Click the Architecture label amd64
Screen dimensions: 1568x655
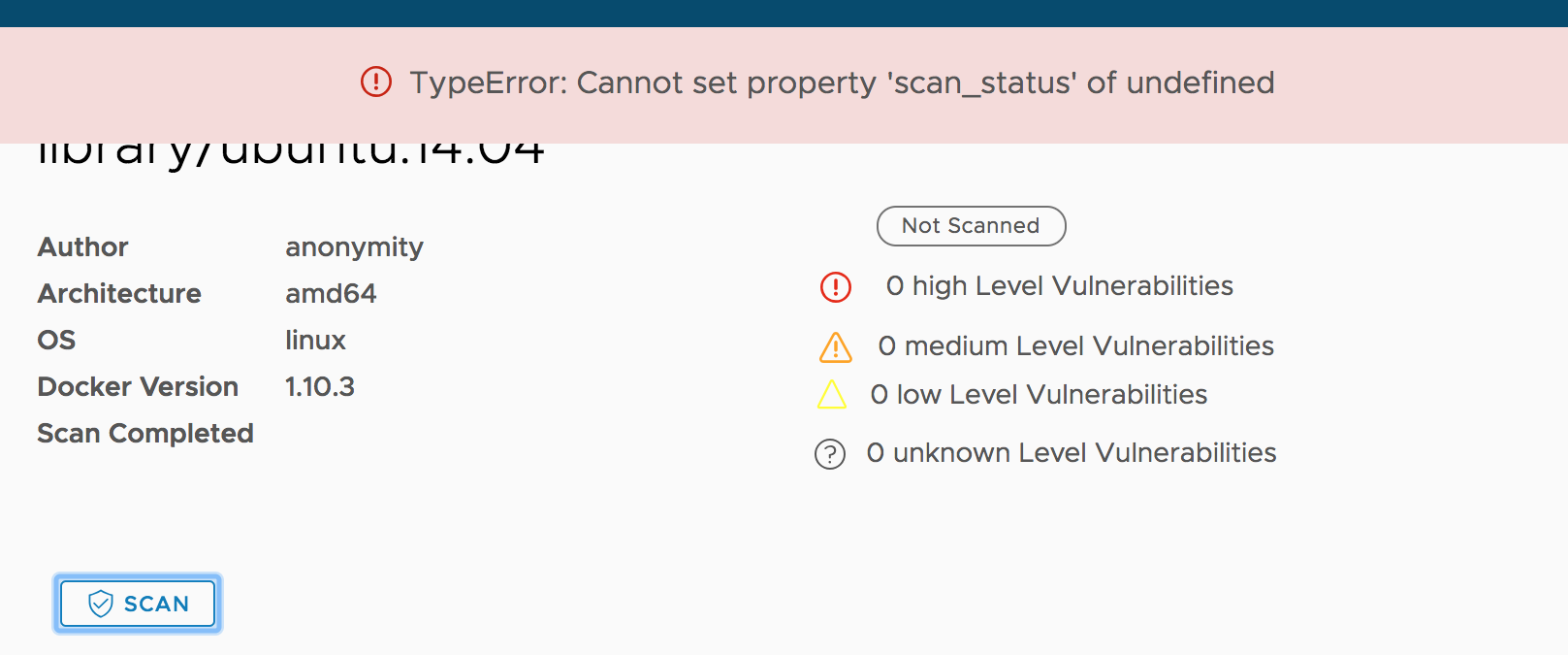331,293
